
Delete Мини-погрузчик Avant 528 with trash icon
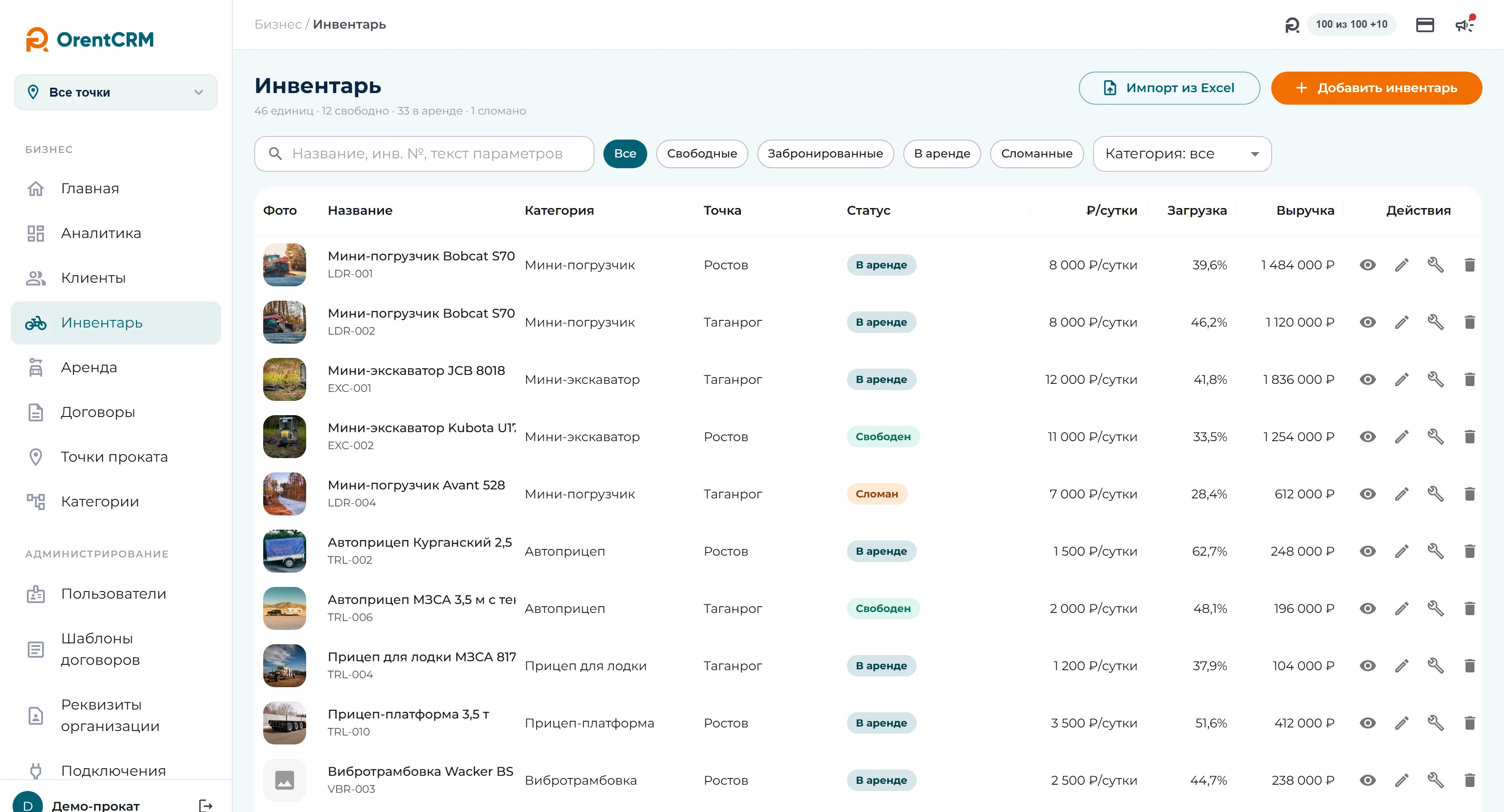click(1470, 493)
